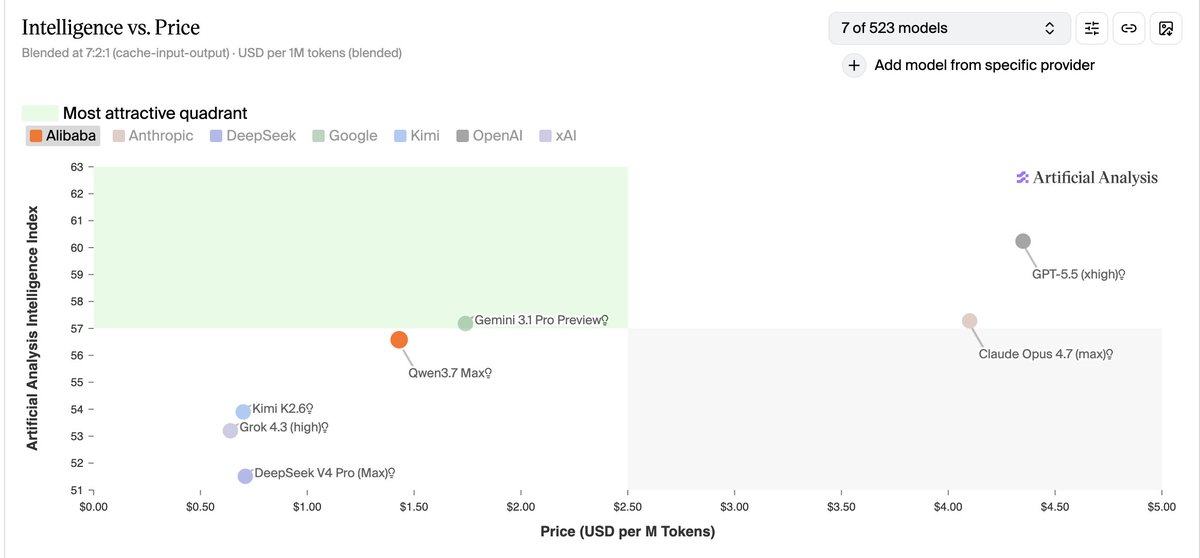Viewport: 1200px width, 558px height.
Task: Click the plus icon to add model
Action: pyautogui.click(x=853, y=65)
